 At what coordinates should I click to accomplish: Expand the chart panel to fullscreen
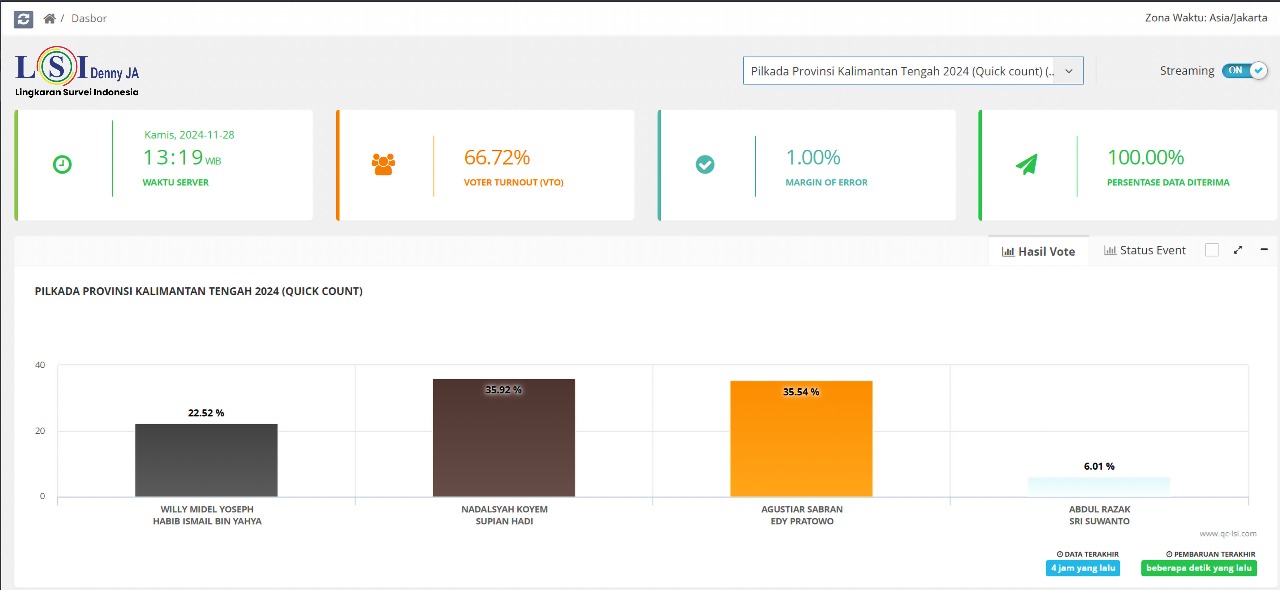click(x=1238, y=250)
